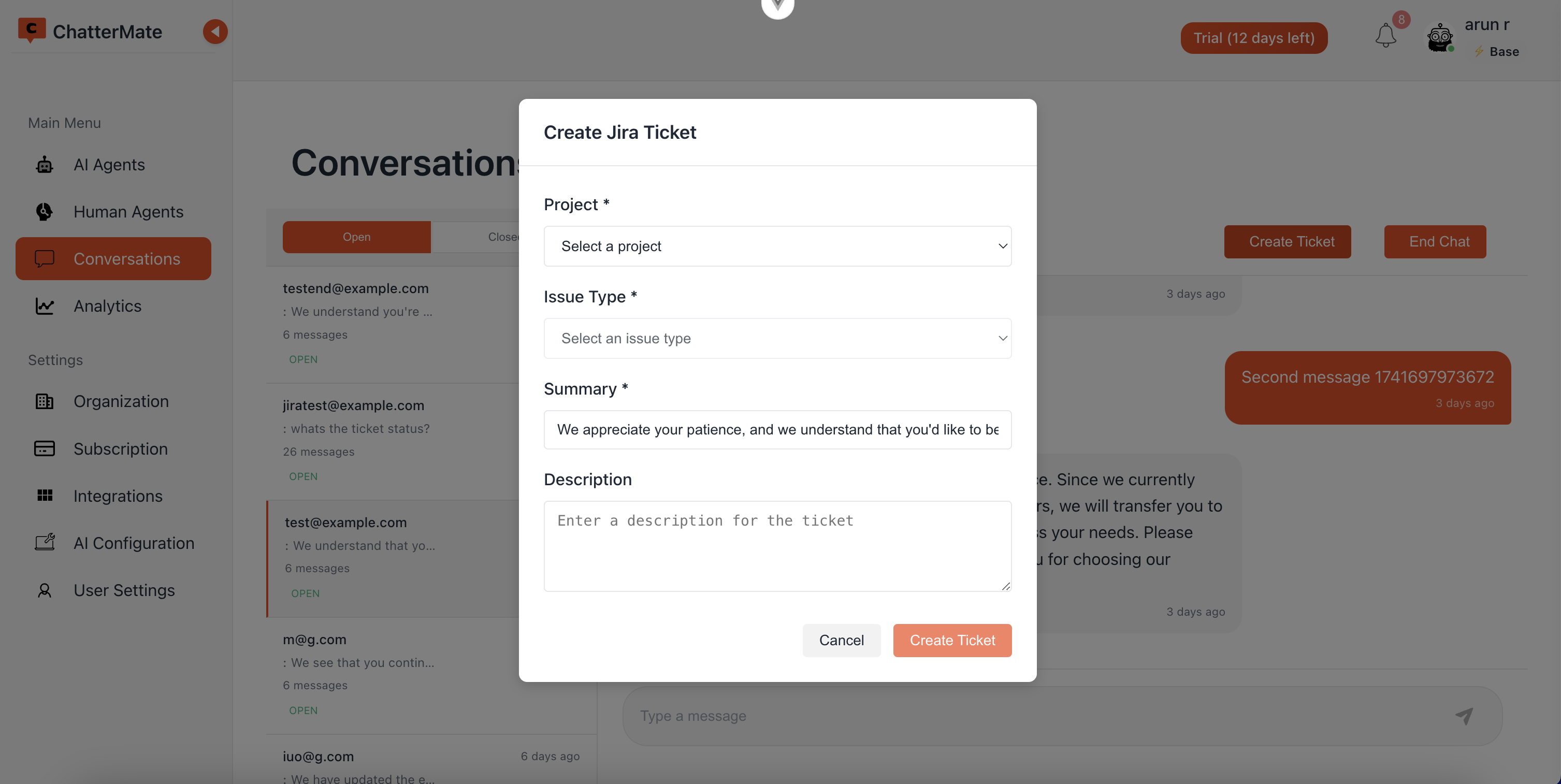
Task: Open the Select an issue type dropdown
Action: pyautogui.click(x=777, y=338)
